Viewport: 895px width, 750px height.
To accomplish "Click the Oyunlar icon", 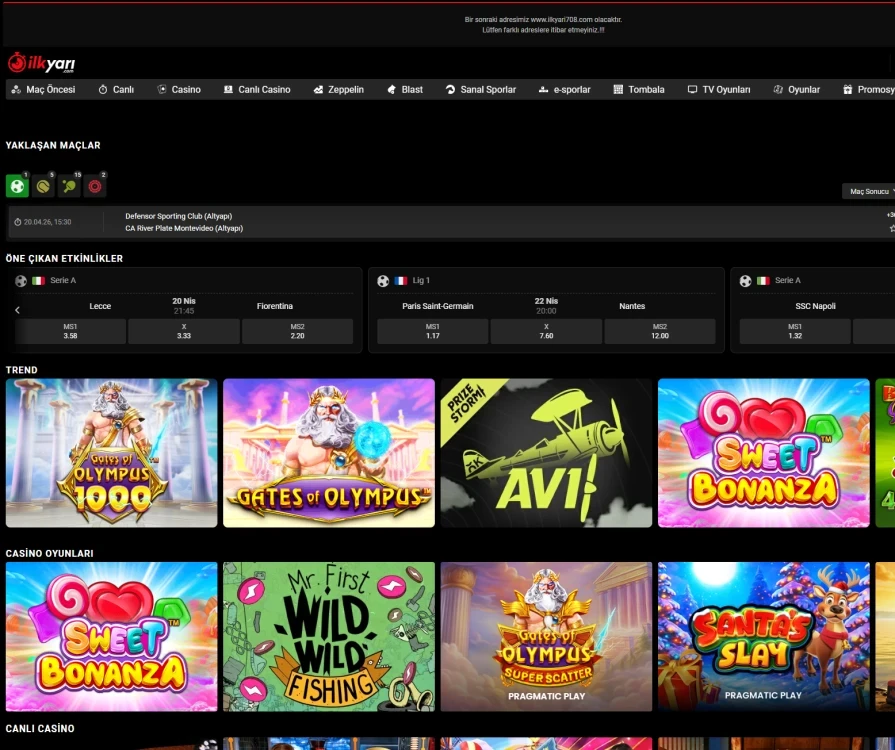I will [778, 90].
